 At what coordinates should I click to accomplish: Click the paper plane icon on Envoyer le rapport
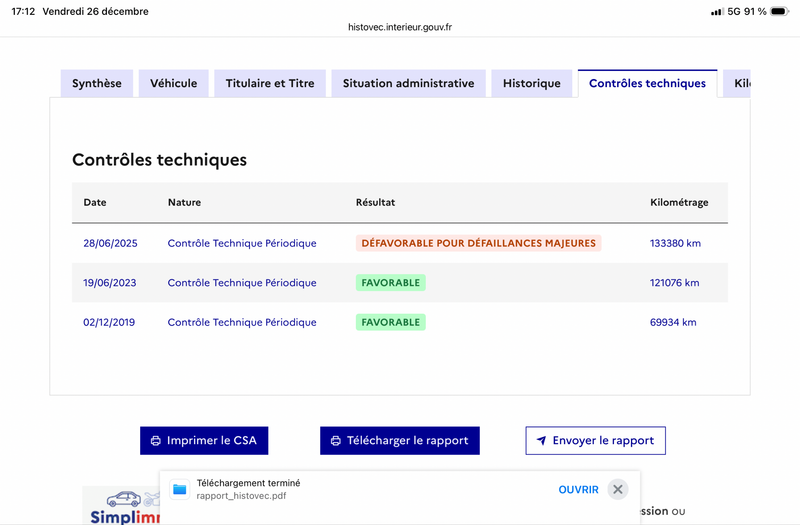click(x=541, y=441)
